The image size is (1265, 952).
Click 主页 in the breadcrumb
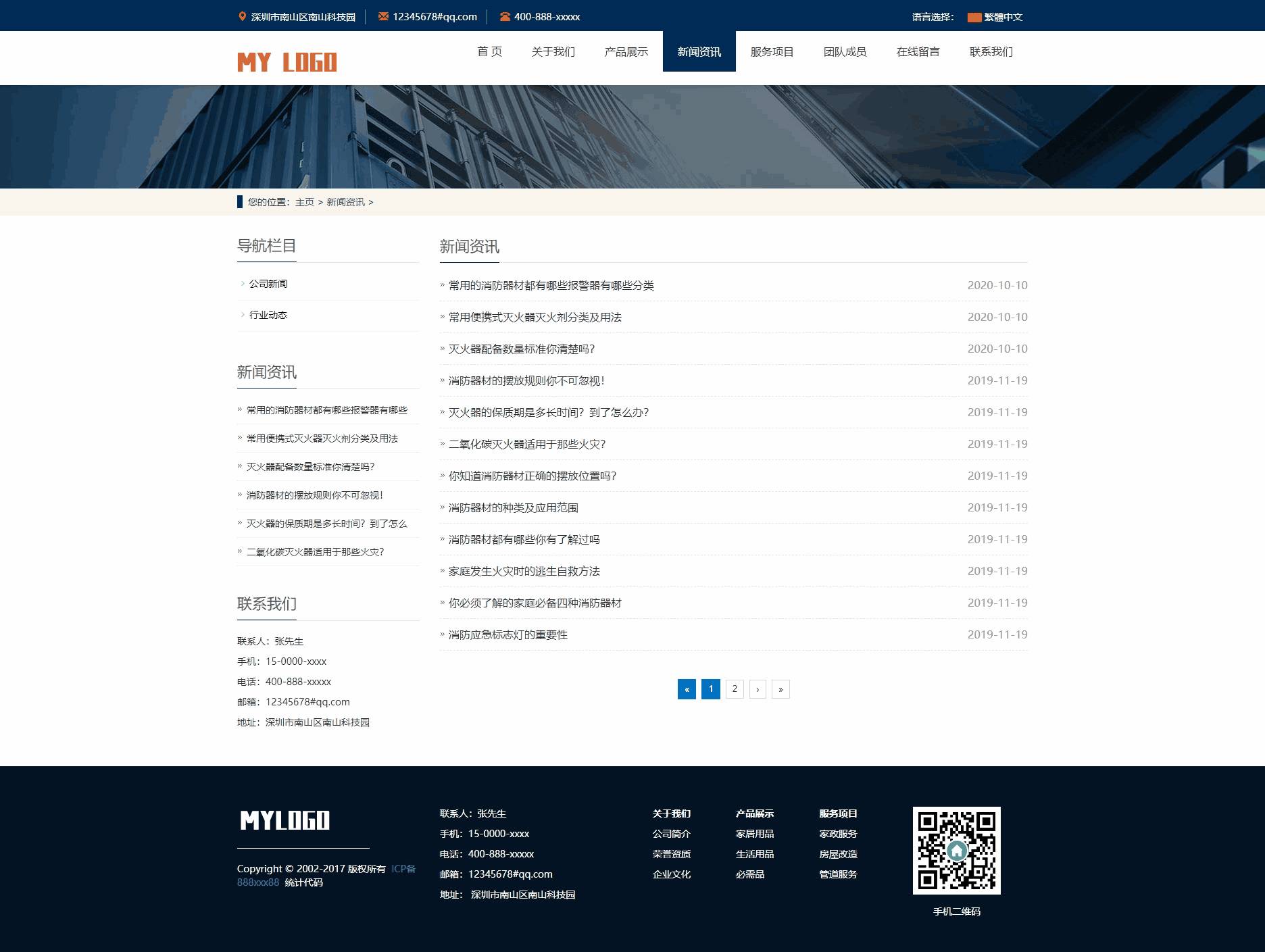[x=304, y=202]
